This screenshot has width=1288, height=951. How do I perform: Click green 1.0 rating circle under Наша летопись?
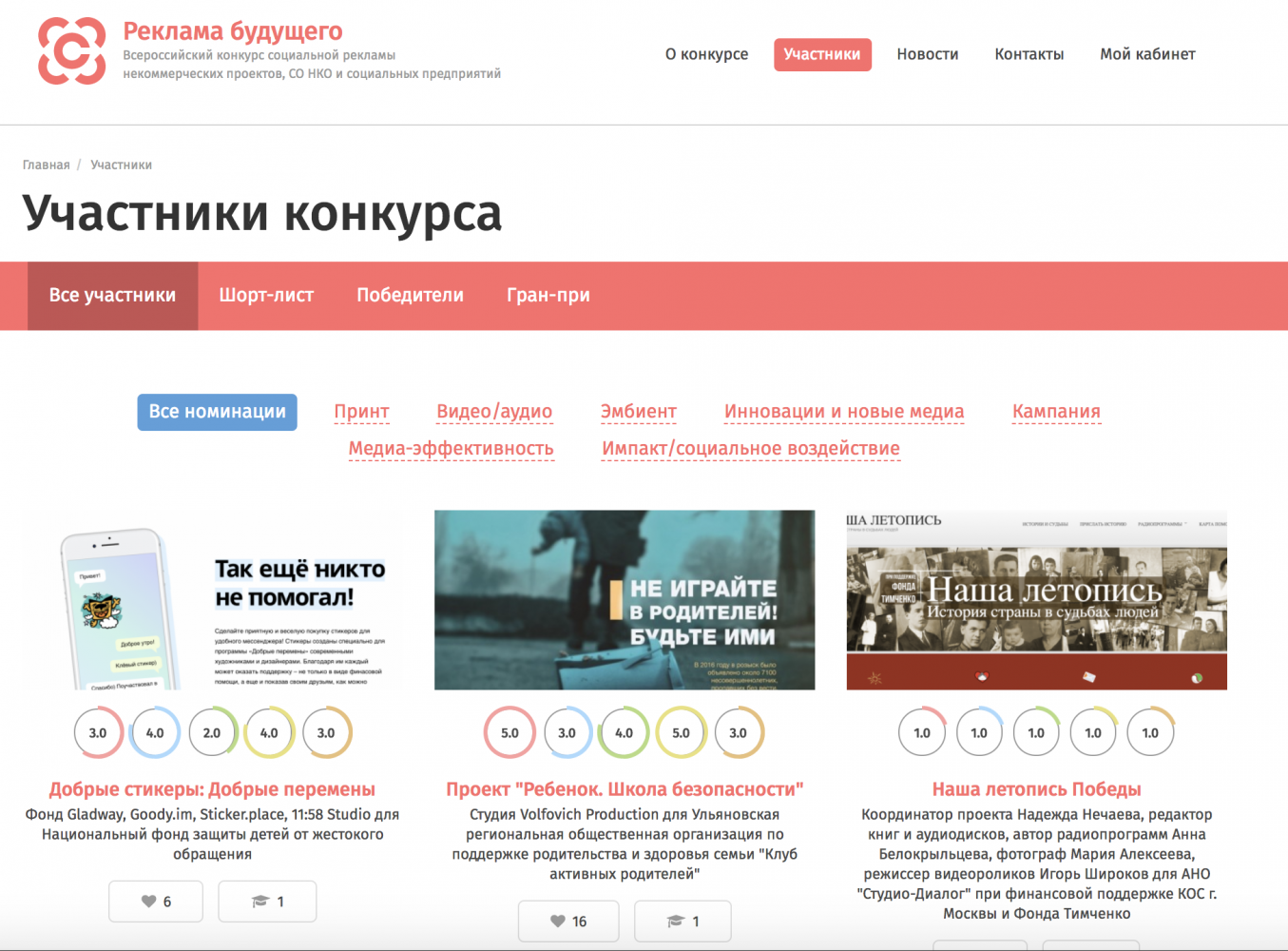(1036, 733)
